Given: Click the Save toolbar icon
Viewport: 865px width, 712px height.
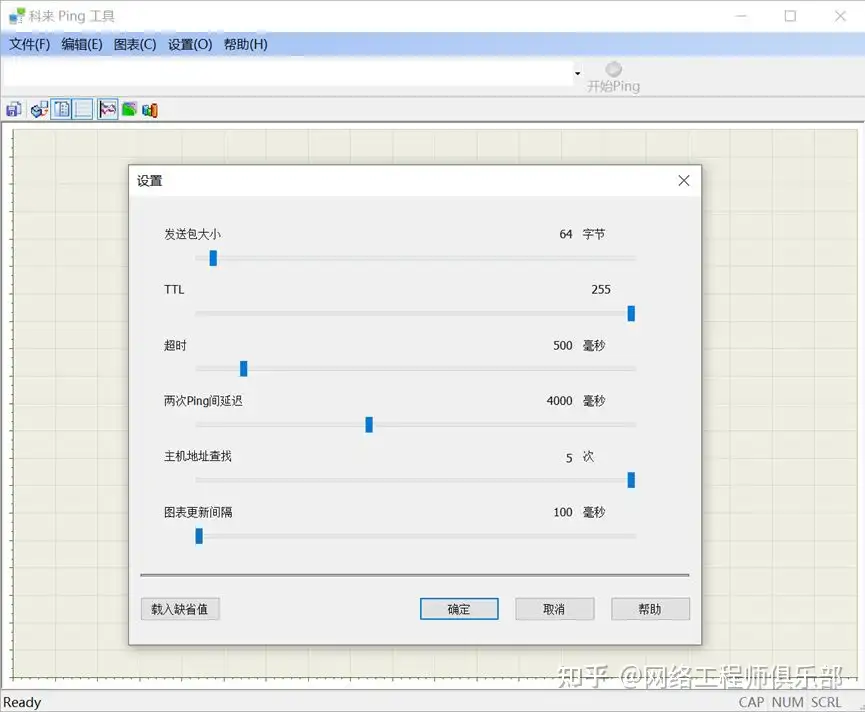Looking at the screenshot, I should 13,109.
